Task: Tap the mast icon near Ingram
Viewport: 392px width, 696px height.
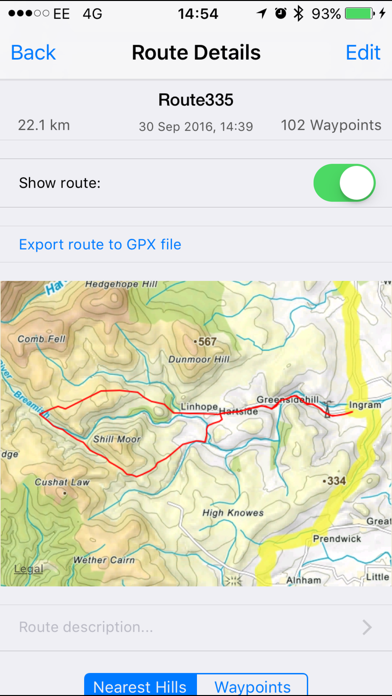Action: tap(327, 409)
